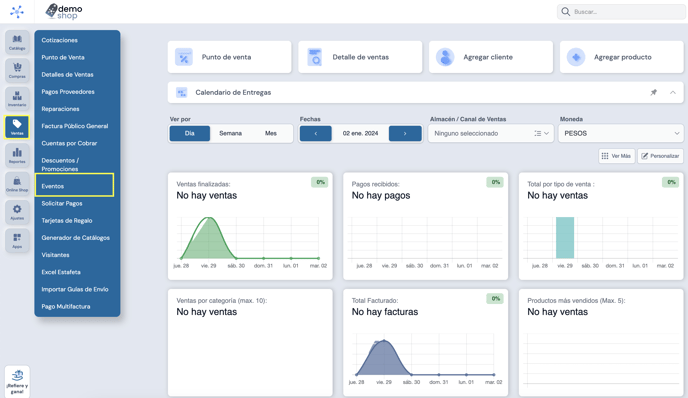Click the 0% badge on Total Facturado
The image size is (688, 398).
[x=495, y=298]
